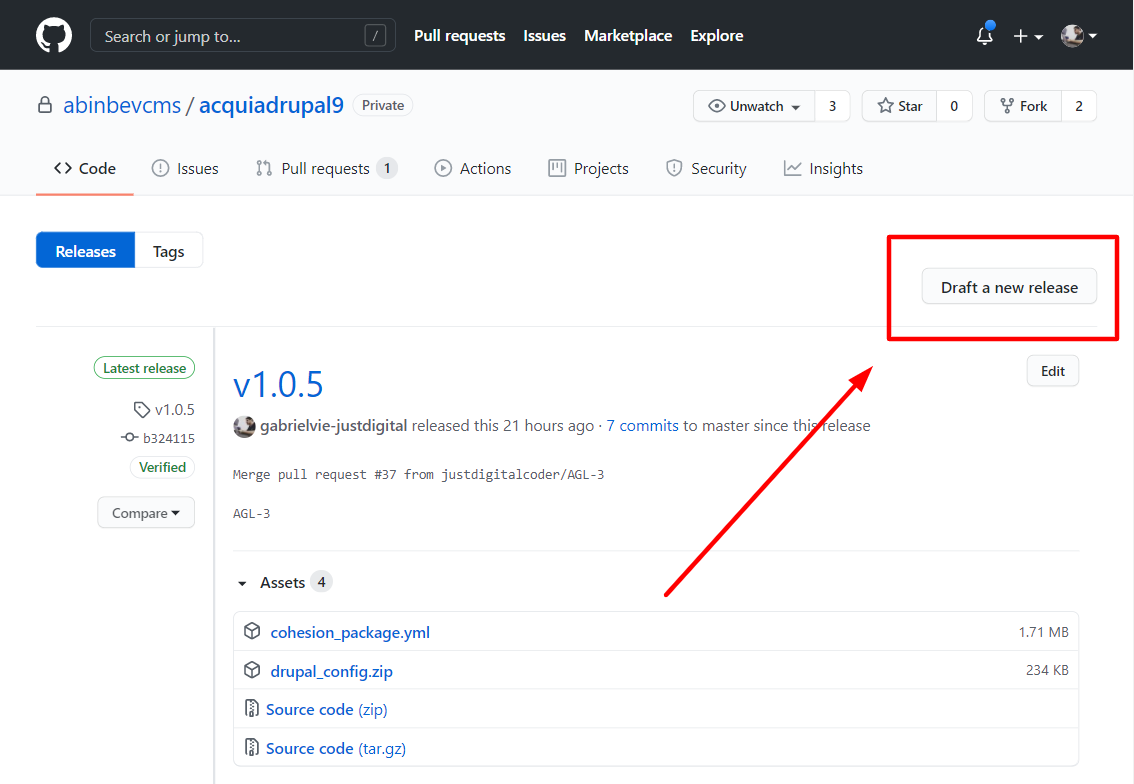This screenshot has width=1134, height=784.
Task: Click the file-zip icon beside Source code (zip)
Action: pyautogui.click(x=252, y=709)
